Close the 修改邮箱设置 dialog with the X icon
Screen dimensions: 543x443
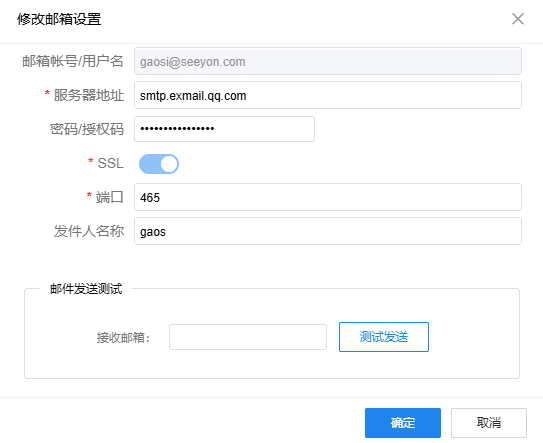click(x=518, y=19)
